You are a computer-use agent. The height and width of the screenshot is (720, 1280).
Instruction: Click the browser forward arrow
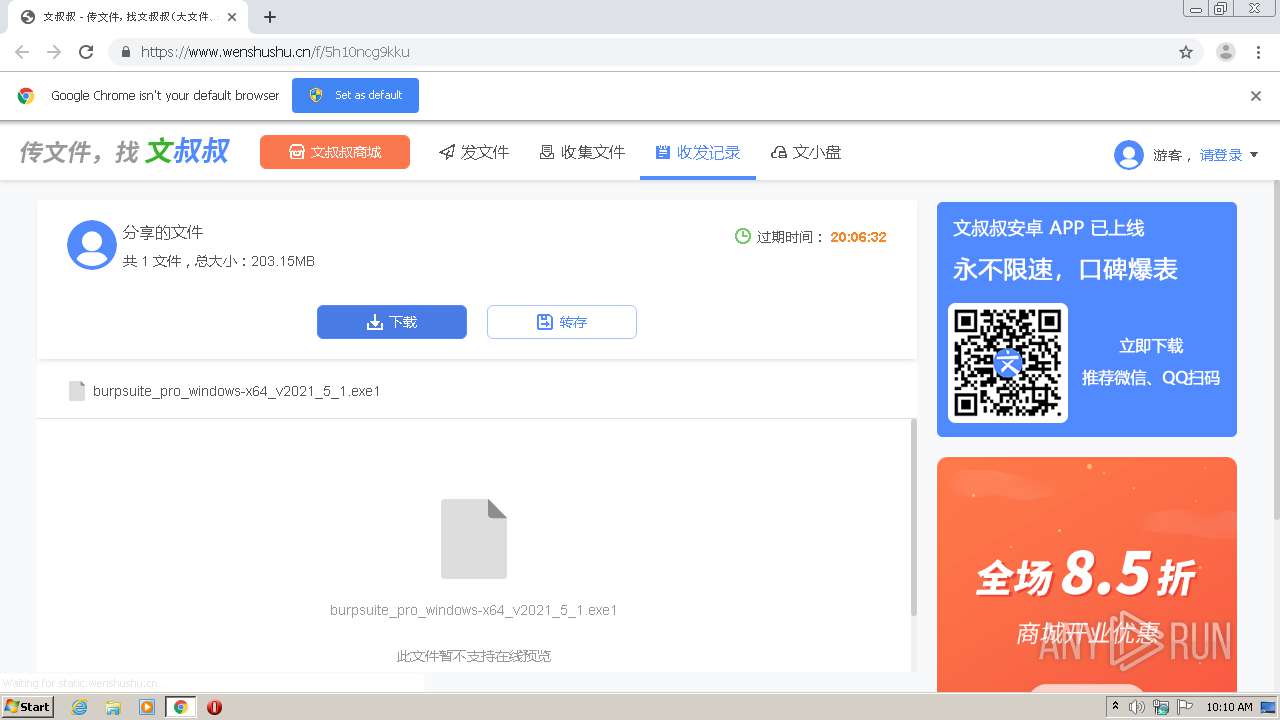coord(54,52)
